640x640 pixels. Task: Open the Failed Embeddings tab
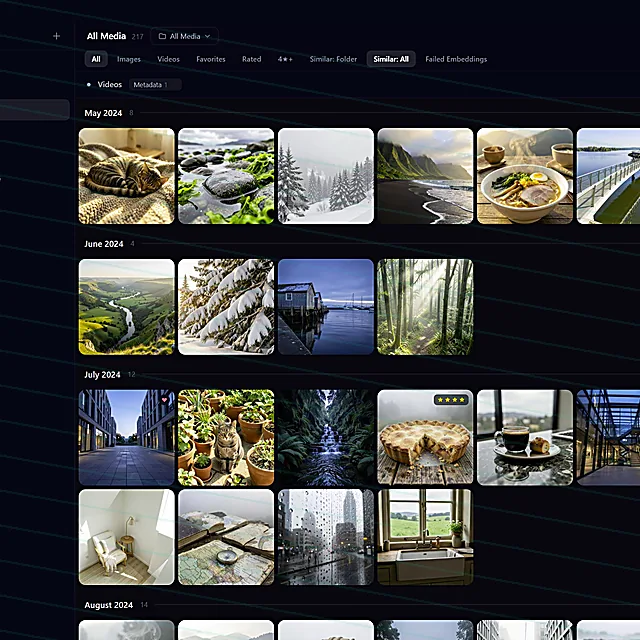(456, 59)
